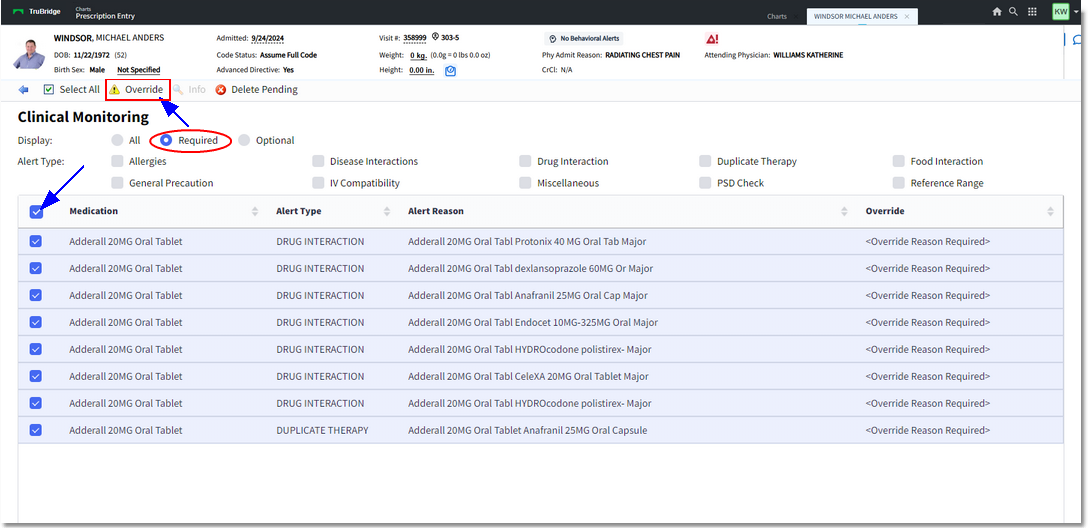Click the No Behavioral Alerts badge
The width and height of the screenshot is (1088, 530).
584,39
